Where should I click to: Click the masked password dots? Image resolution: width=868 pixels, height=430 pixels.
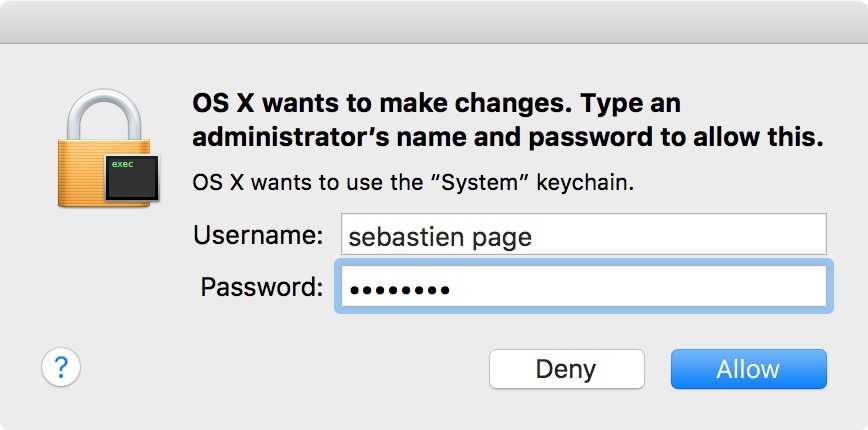[397, 289]
